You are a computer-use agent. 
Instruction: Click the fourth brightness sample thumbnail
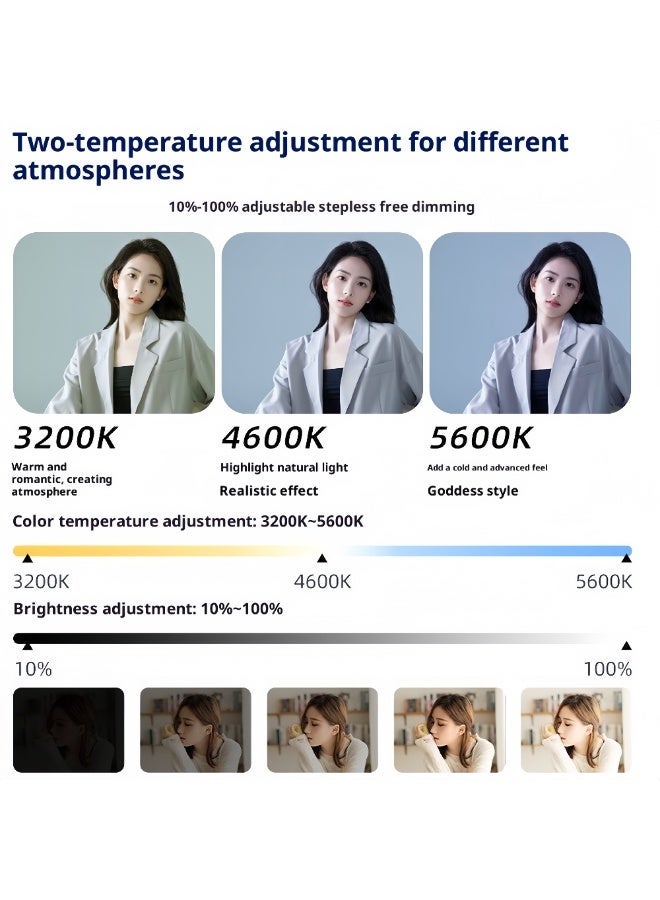click(x=449, y=730)
